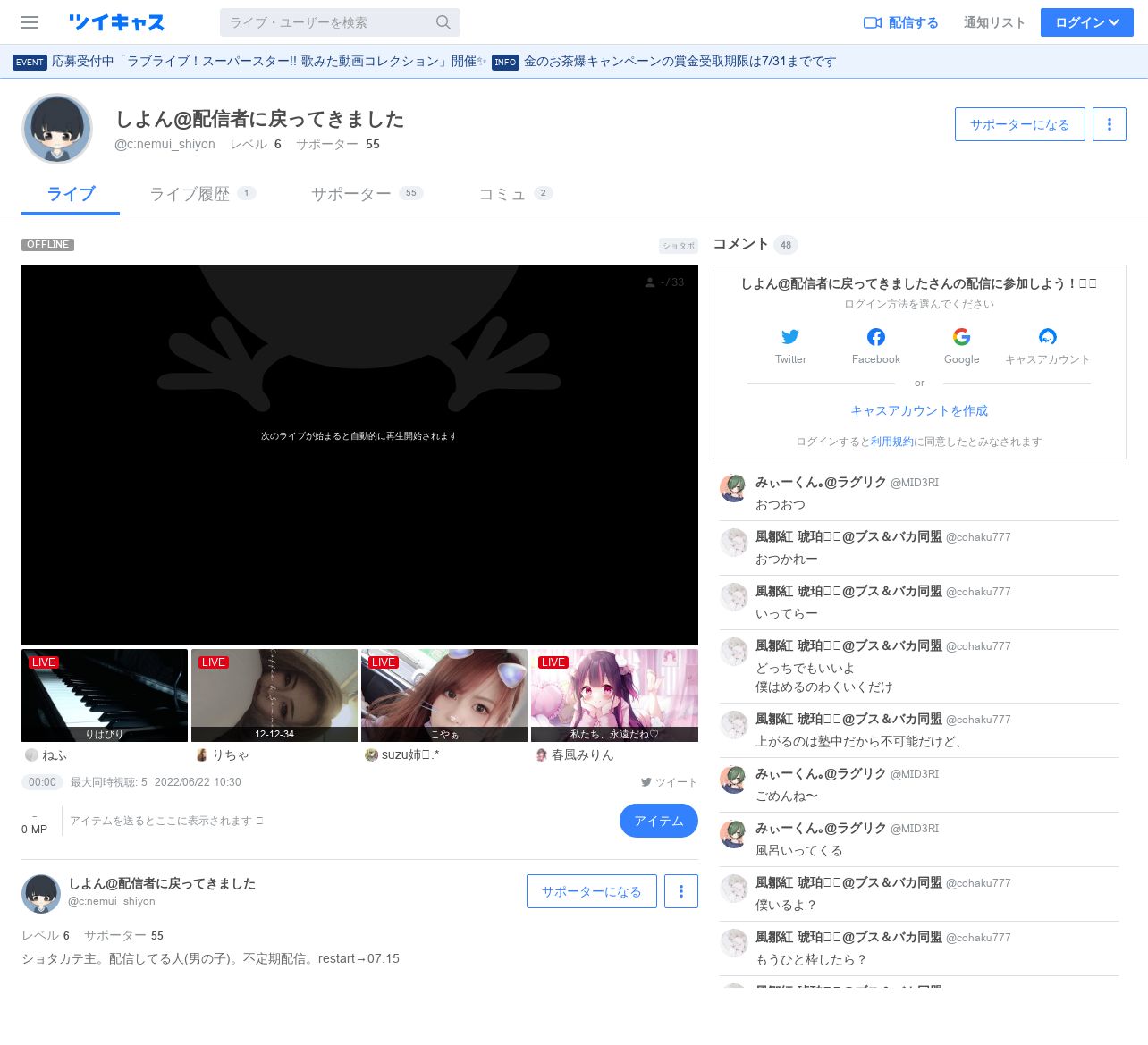Screen dimensions: 1148x1045
Task: Click the 春風みりん streamer name
Action: coord(583,755)
